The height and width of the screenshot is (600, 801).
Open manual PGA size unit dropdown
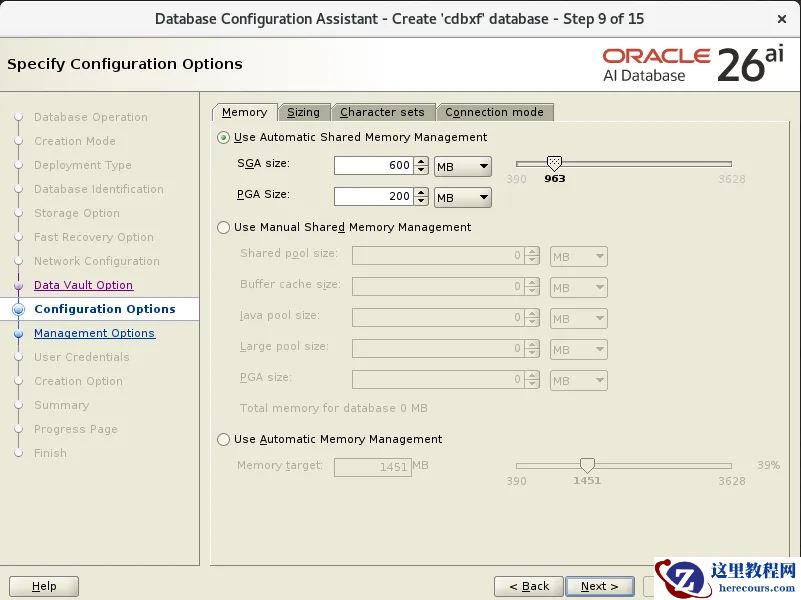(579, 381)
